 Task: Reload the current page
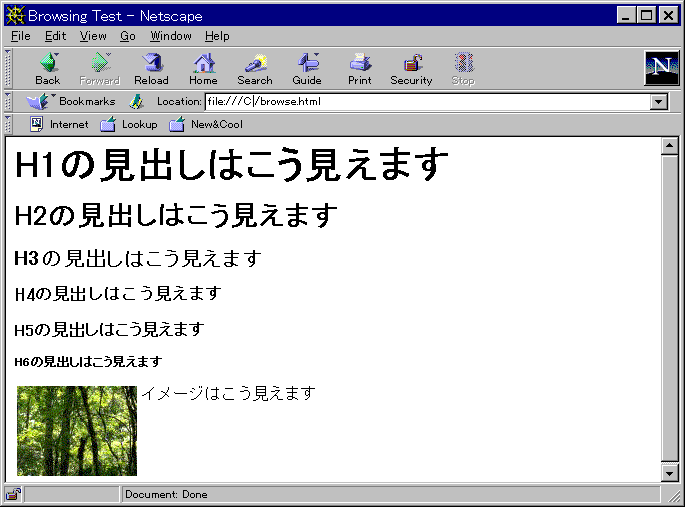pyautogui.click(x=152, y=69)
